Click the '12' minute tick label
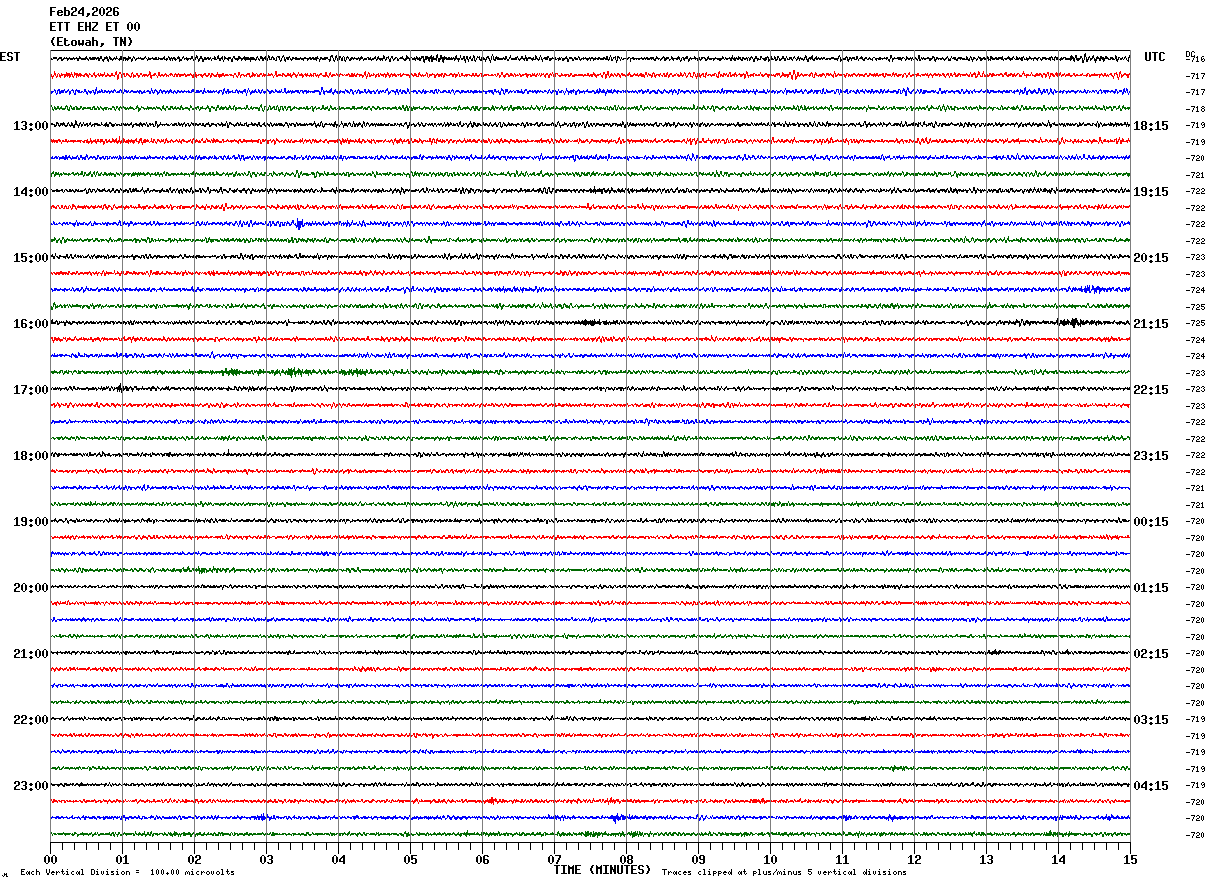The height and width of the screenshot is (886, 1210). 914,859
